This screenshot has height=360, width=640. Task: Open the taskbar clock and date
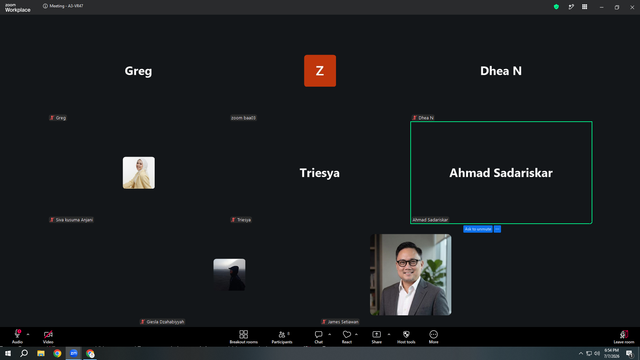(611, 353)
